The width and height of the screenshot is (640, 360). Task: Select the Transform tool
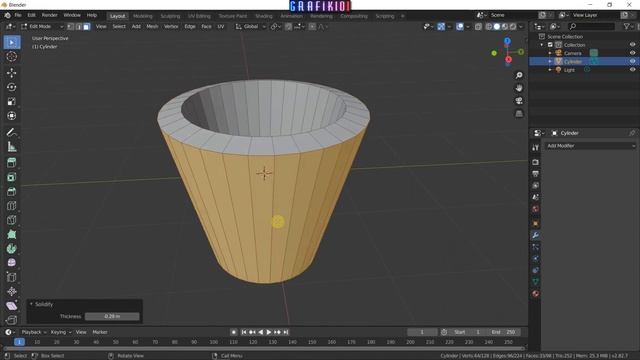point(12,116)
